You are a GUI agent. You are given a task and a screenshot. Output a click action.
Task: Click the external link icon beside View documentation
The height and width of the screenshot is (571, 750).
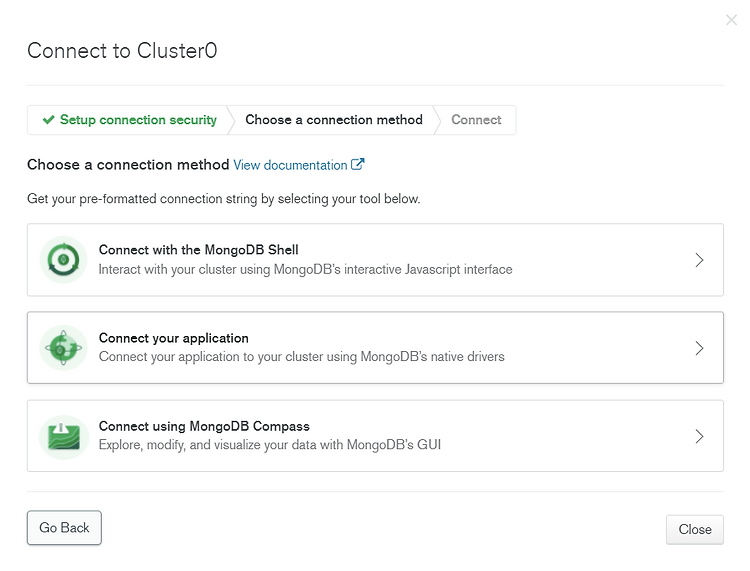(357, 164)
